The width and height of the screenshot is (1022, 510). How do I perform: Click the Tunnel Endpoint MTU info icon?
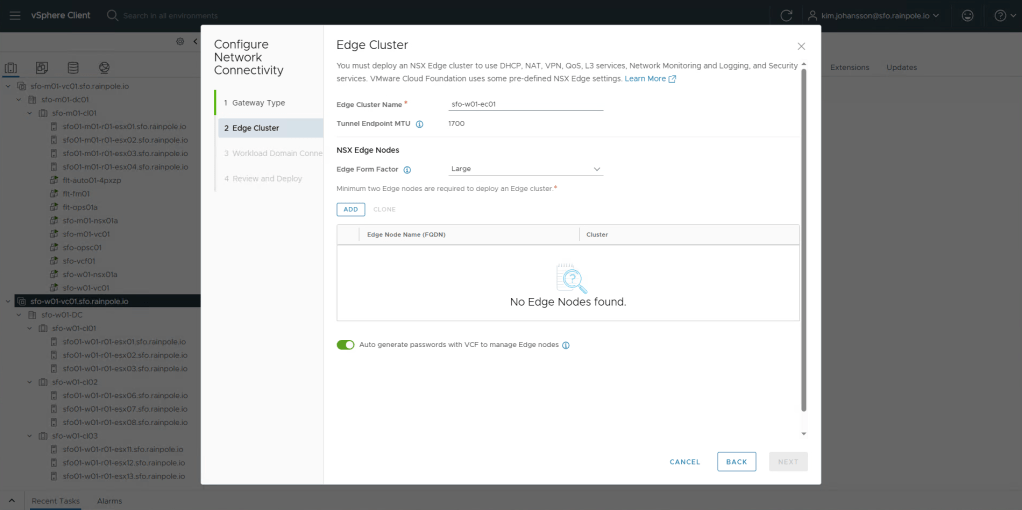click(419, 124)
